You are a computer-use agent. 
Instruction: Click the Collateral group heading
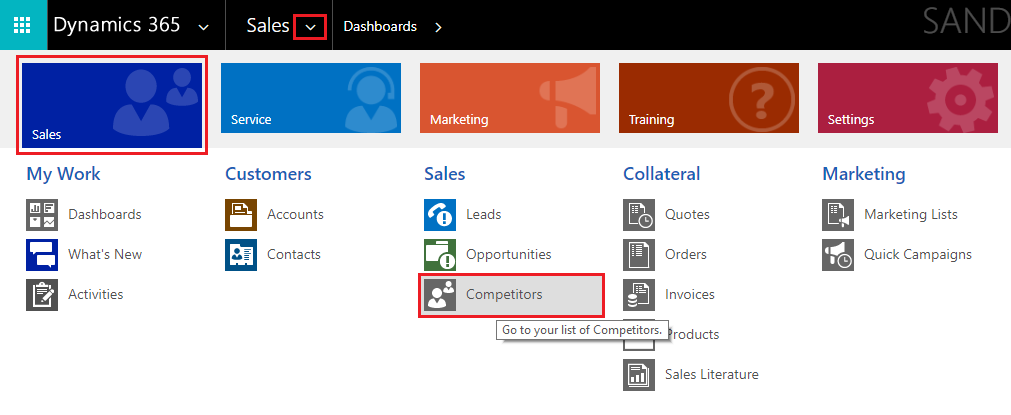click(x=662, y=174)
